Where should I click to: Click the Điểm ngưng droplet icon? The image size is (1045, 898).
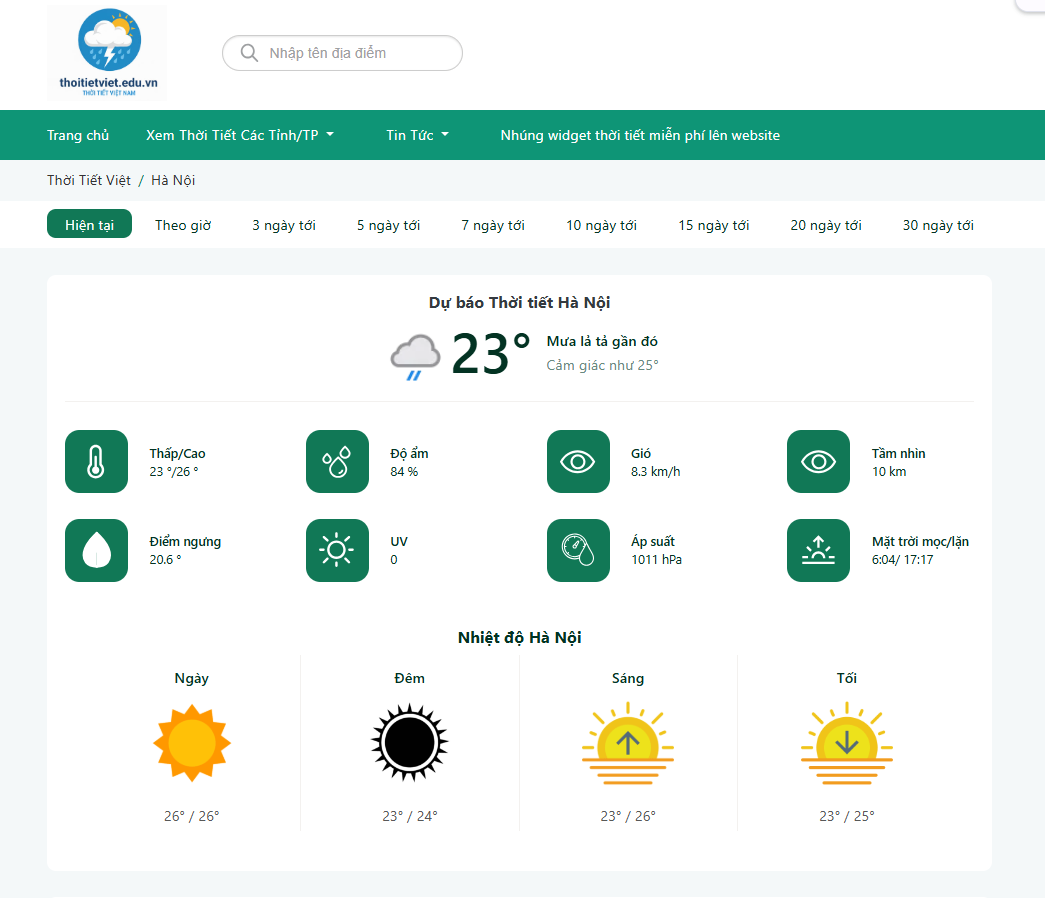[97, 550]
